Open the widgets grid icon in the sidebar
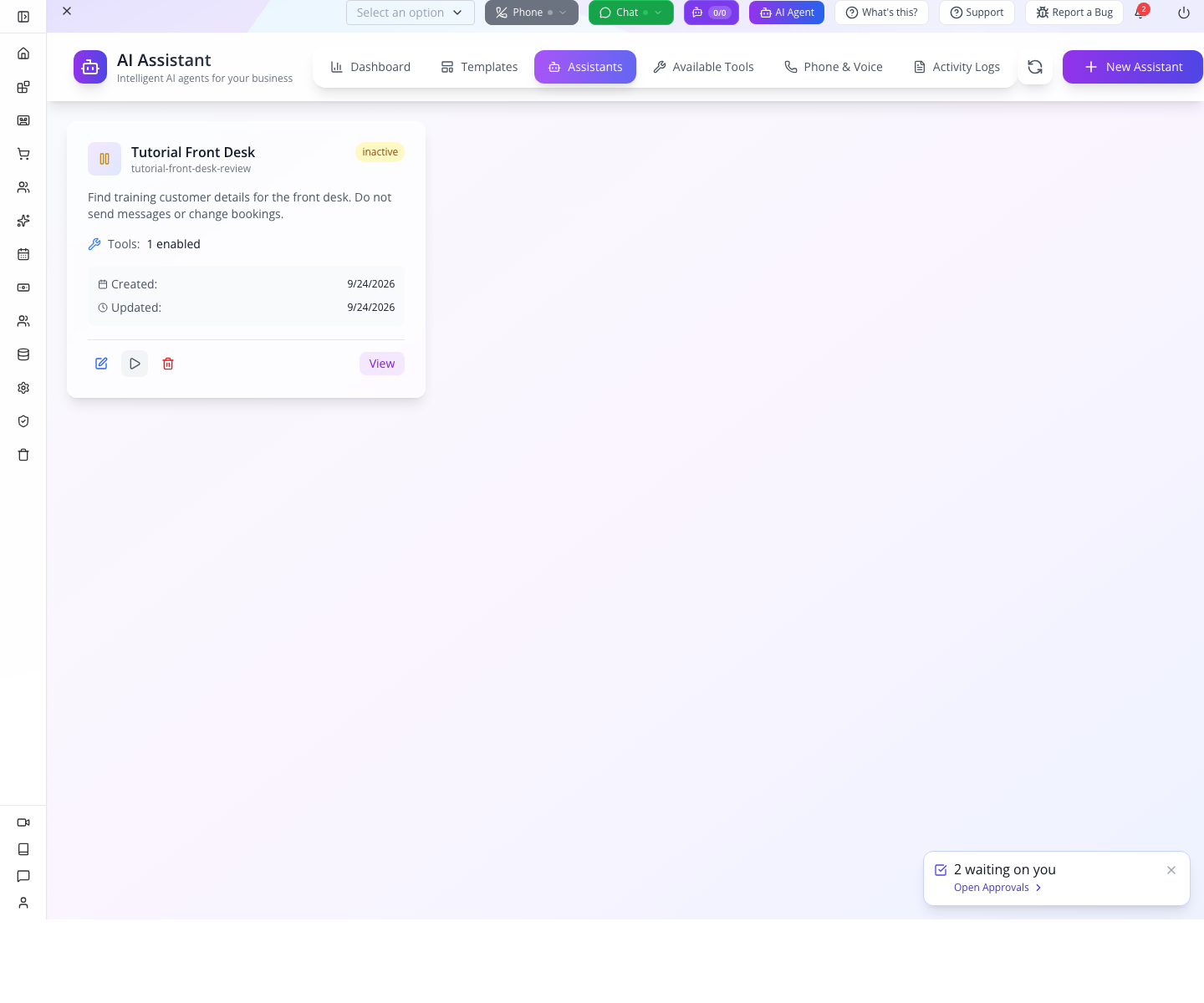1204x1003 pixels. pos(23,87)
